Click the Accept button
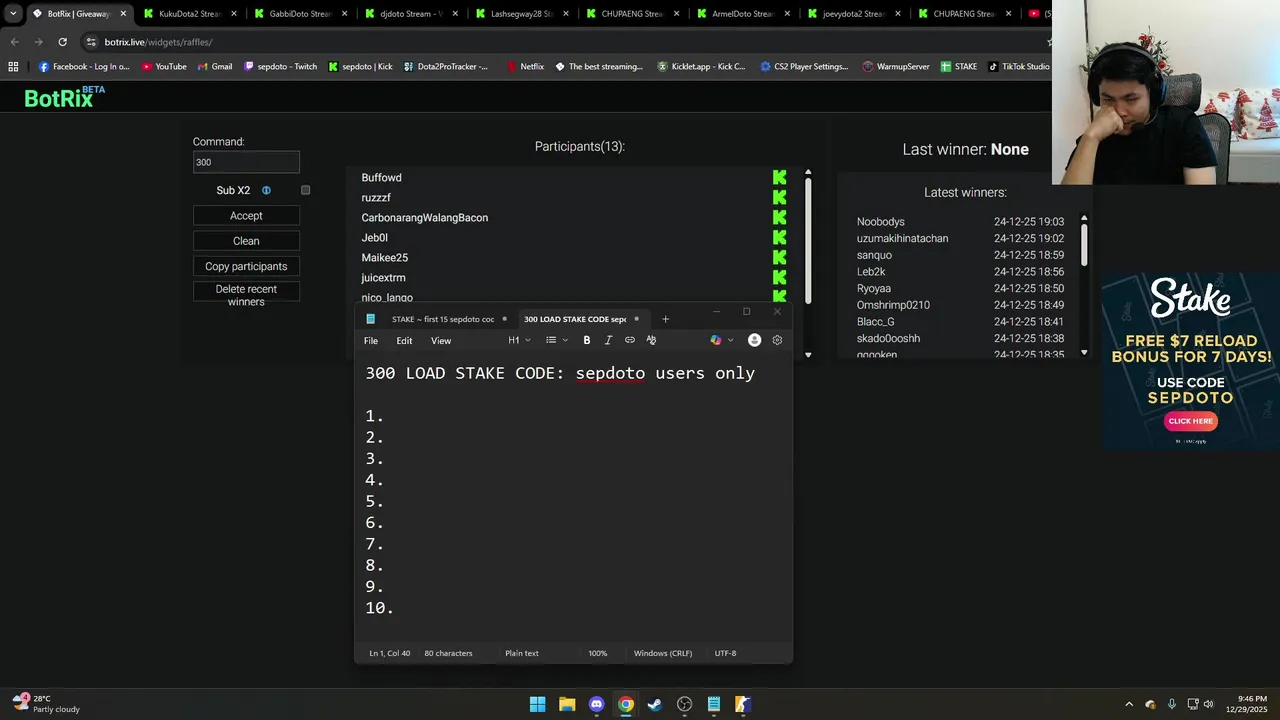Viewport: 1280px width, 720px height. (246, 216)
